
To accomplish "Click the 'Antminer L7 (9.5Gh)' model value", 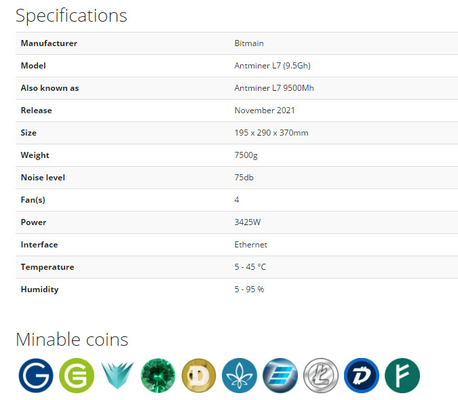I will pyautogui.click(x=272, y=66).
